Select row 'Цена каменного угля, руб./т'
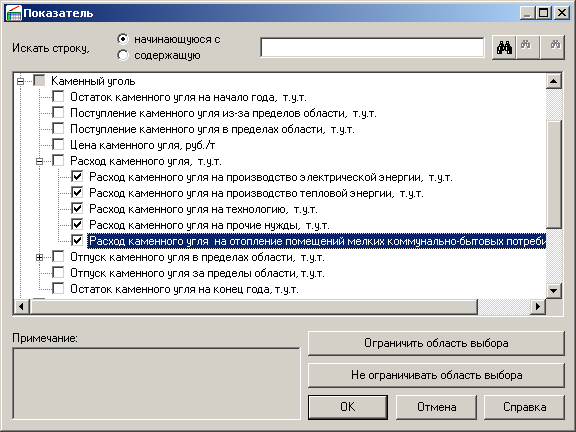Image resolution: width=576 pixels, height=432 pixels. click(x=142, y=145)
